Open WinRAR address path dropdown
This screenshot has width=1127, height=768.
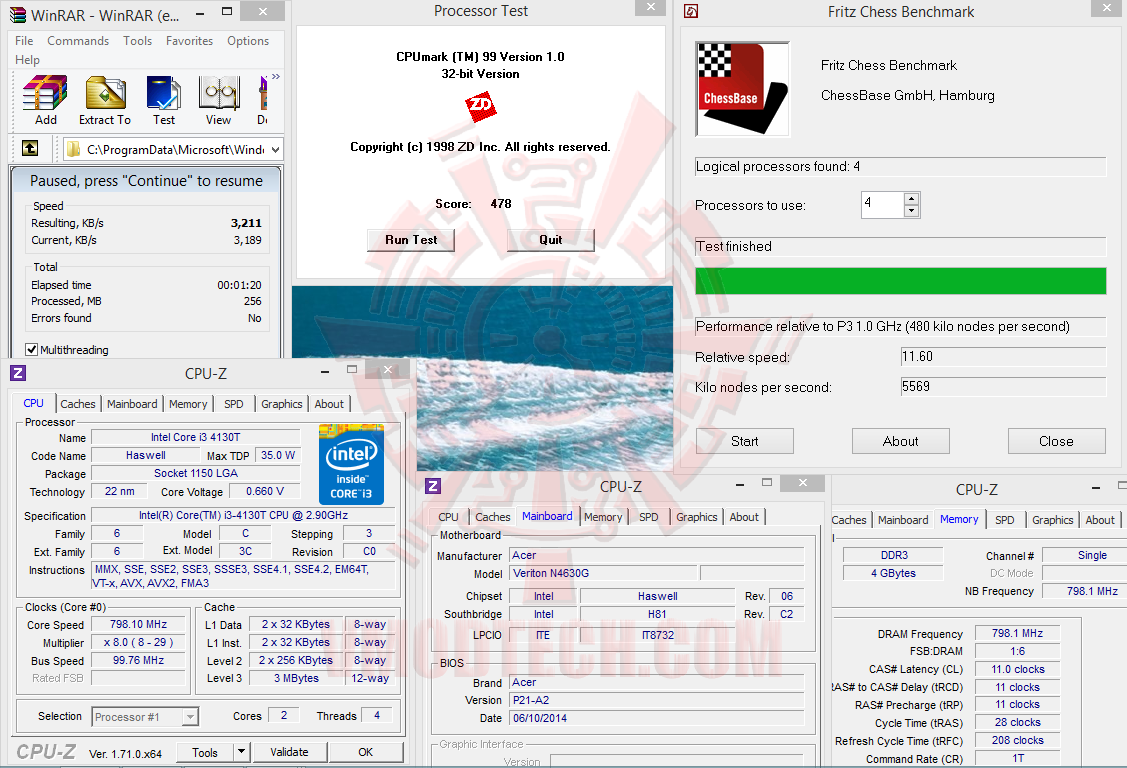[x=275, y=149]
